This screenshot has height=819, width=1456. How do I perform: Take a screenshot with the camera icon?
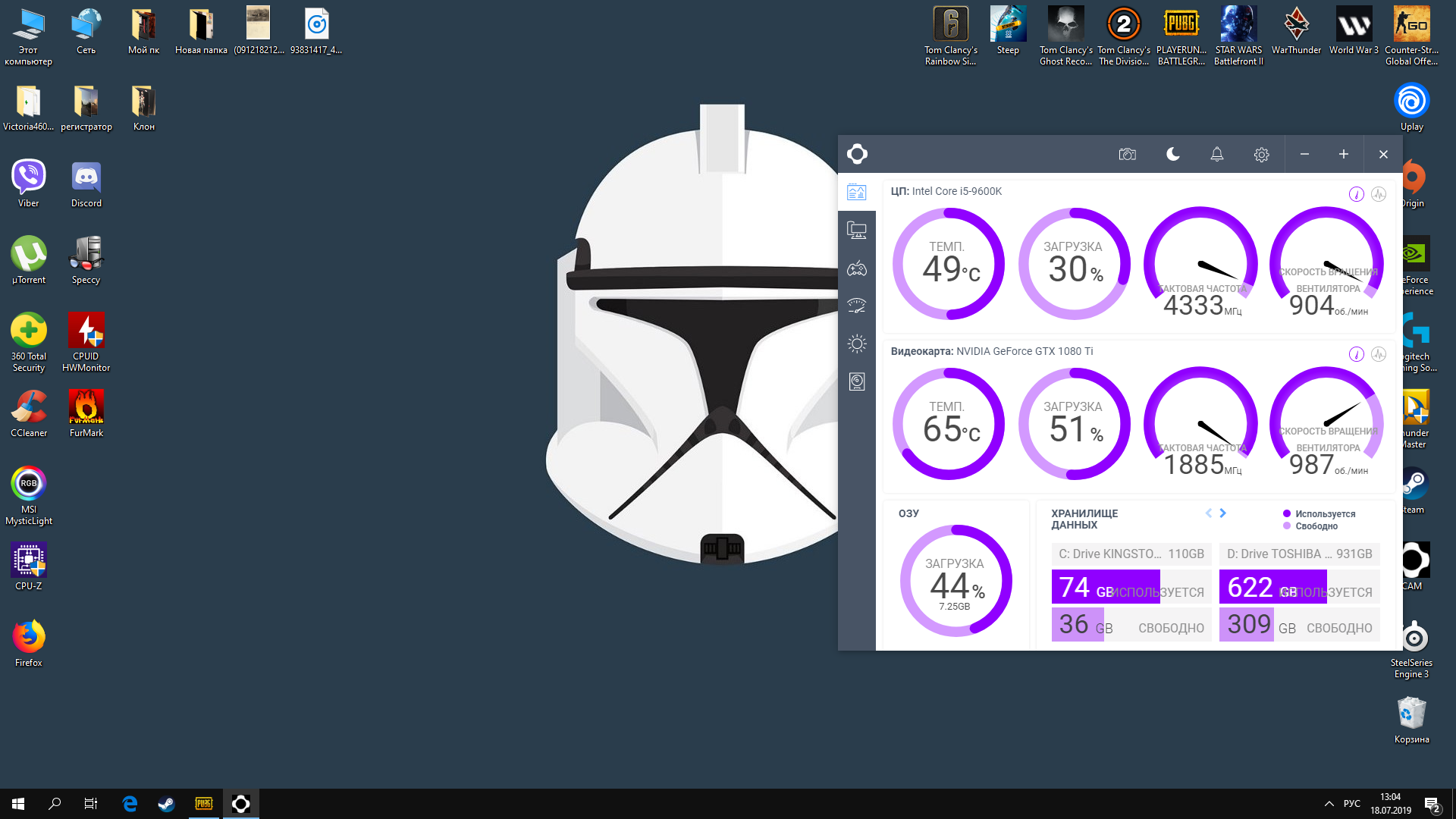point(1127,155)
